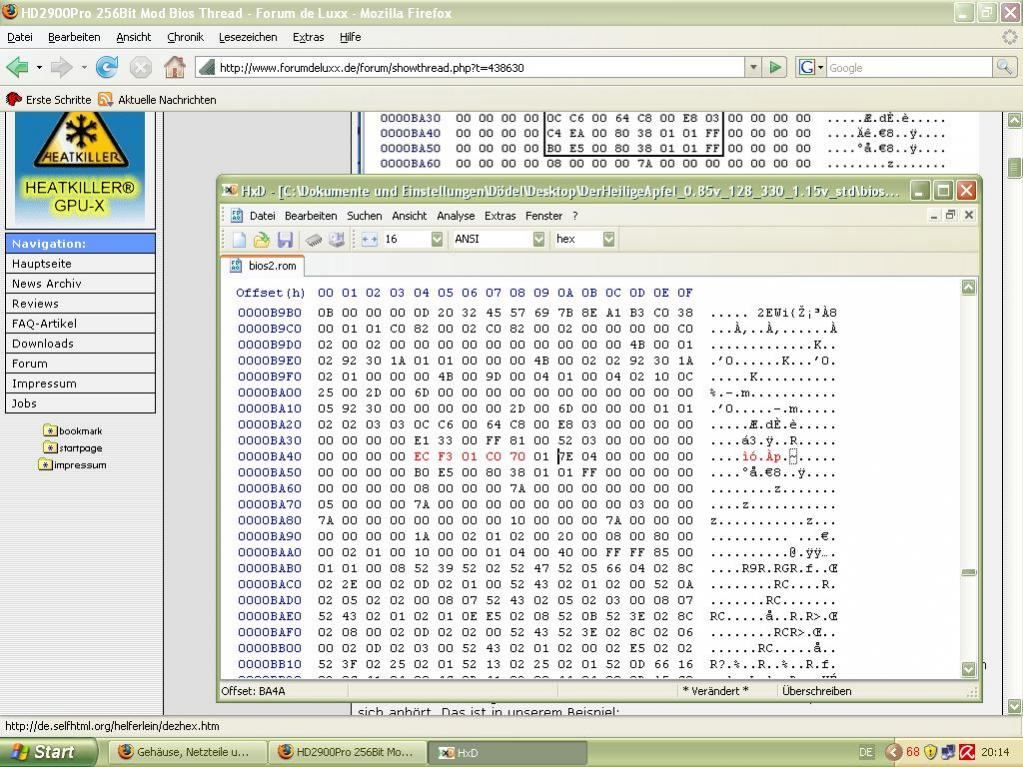Open the back button history dropdown

point(39,67)
